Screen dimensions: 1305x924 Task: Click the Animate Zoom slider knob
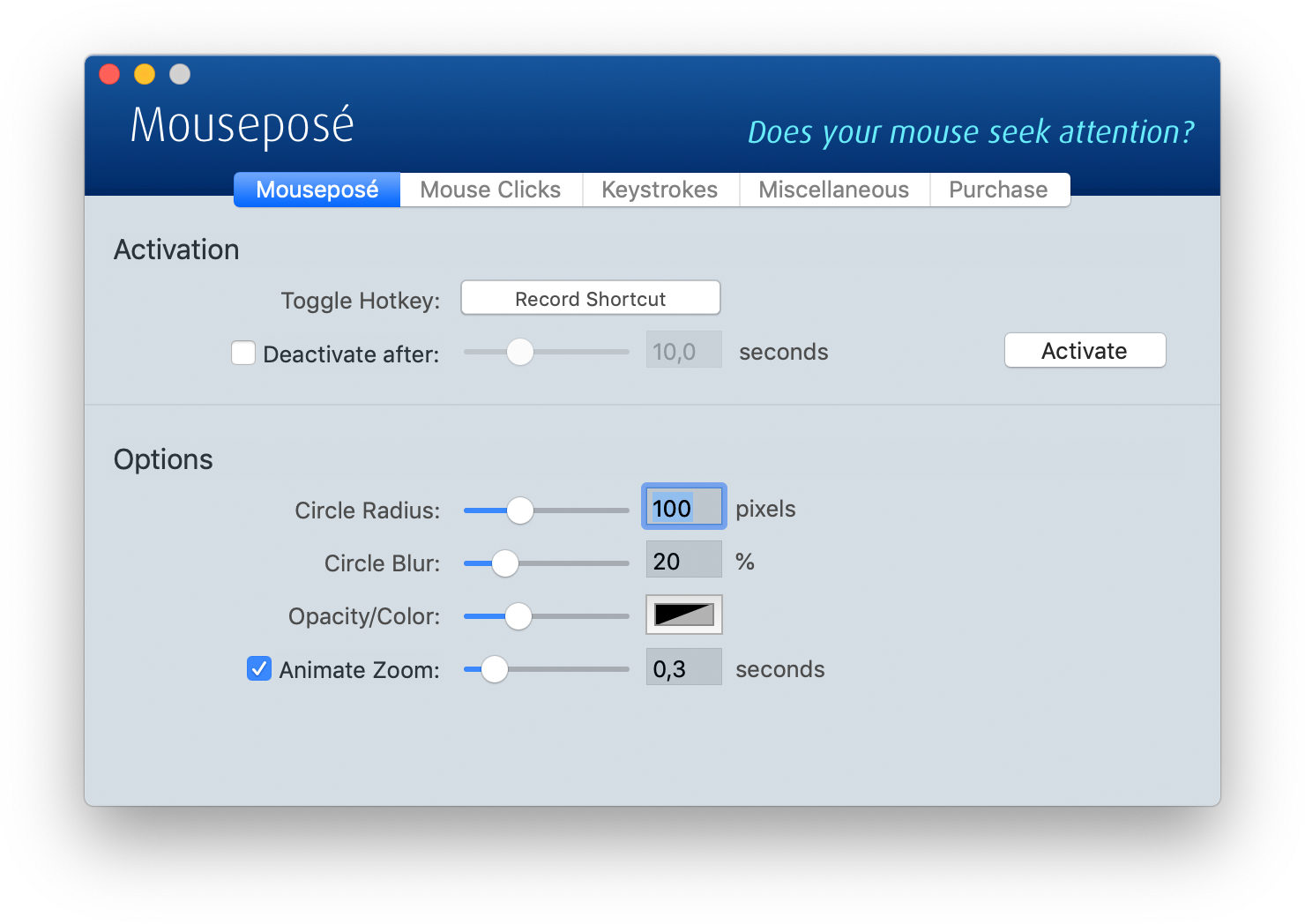tap(495, 669)
